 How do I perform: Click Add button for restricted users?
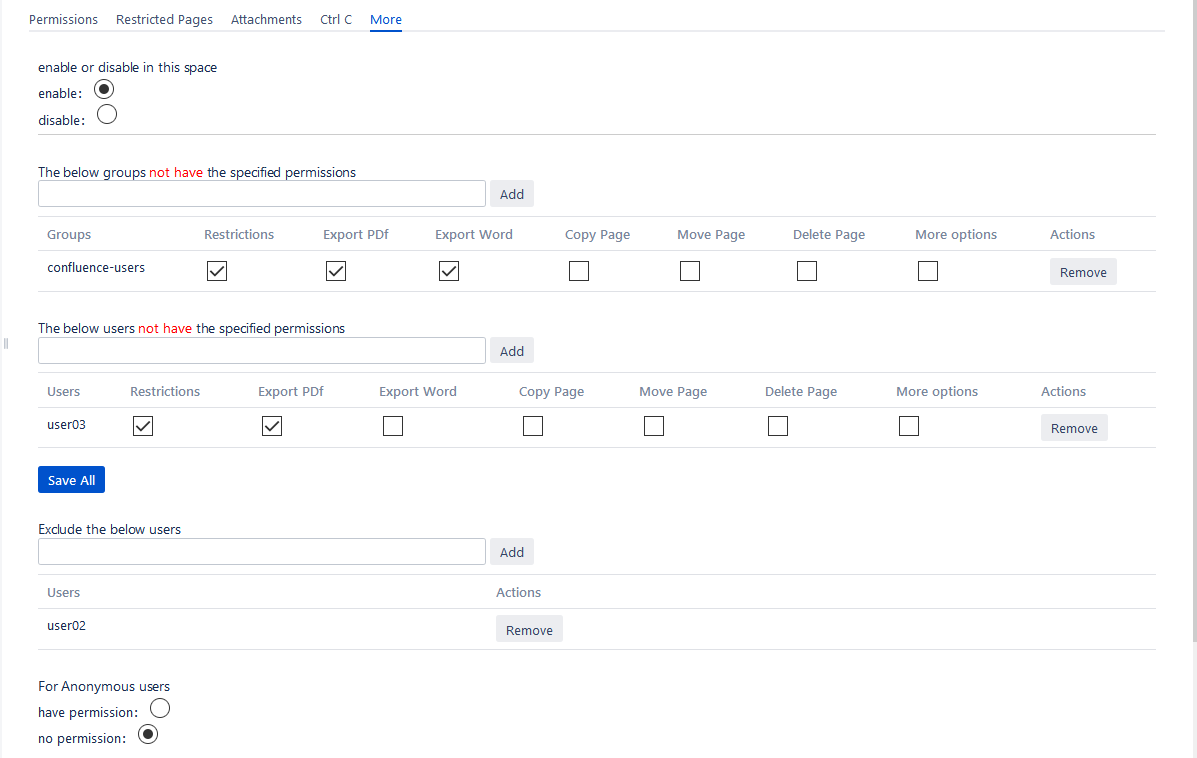point(511,350)
